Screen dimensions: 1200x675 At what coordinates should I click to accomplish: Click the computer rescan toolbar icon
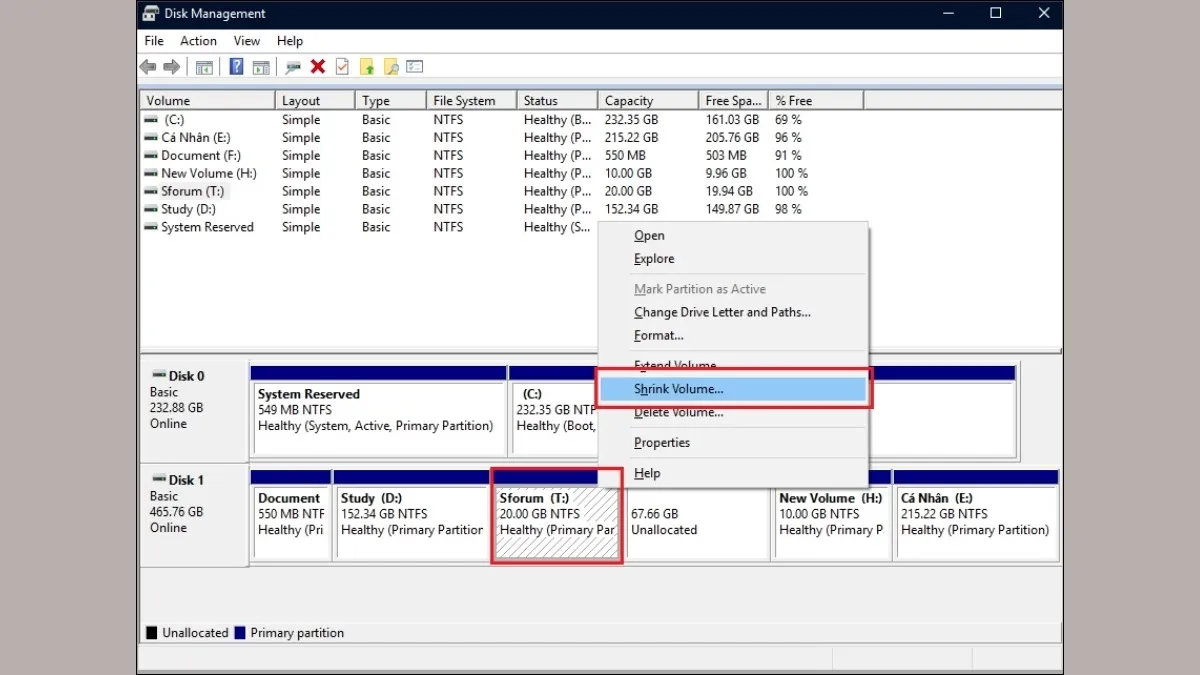tap(293, 66)
